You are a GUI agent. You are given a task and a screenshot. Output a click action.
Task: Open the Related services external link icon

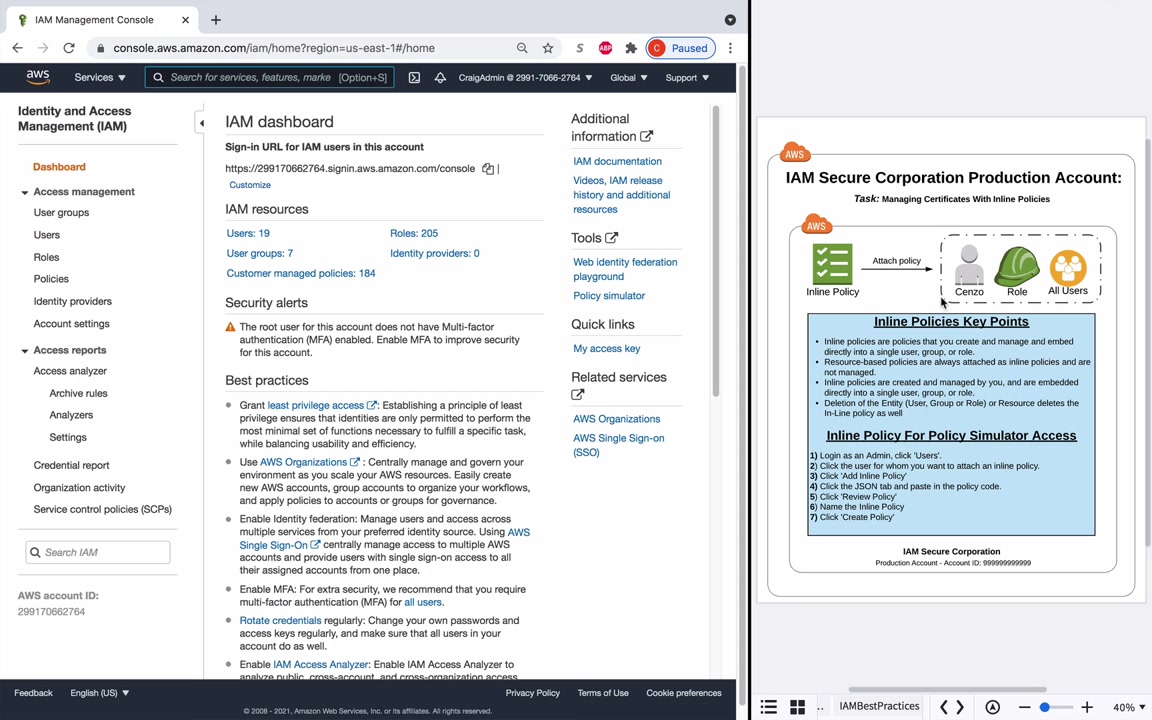click(577, 395)
